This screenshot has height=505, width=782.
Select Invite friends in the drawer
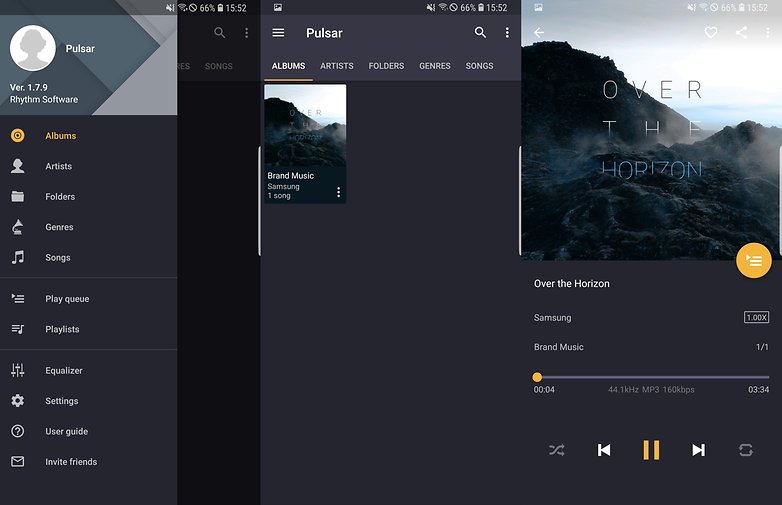coord(88,462)
